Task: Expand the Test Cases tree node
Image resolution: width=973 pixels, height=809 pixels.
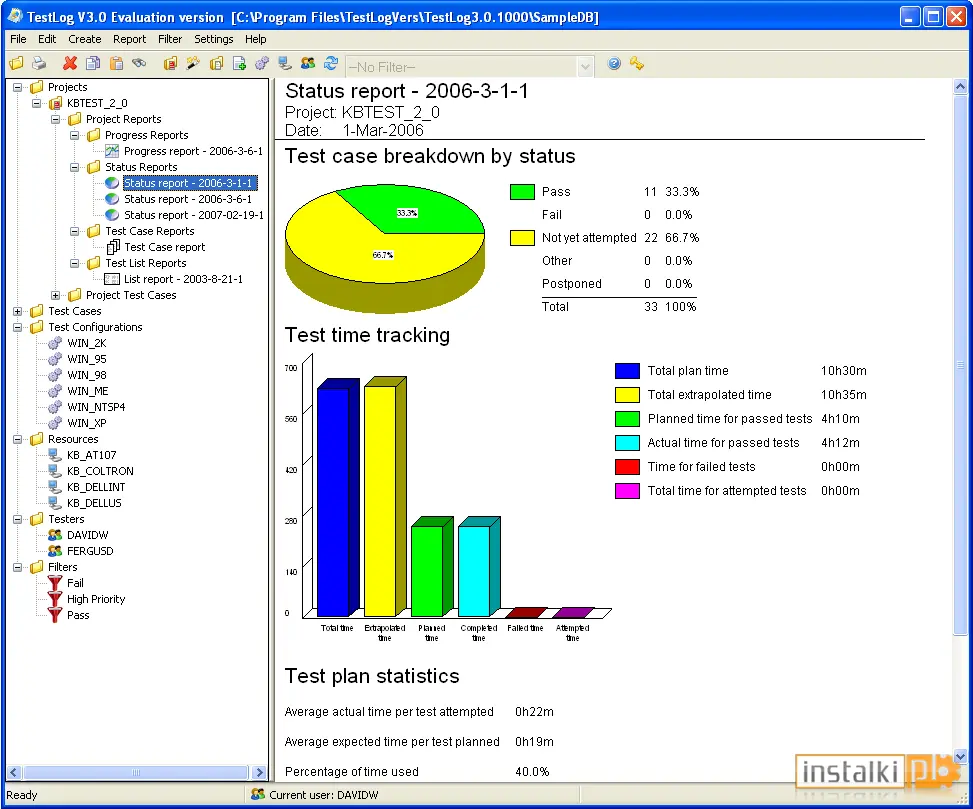Action: point(17,311)
